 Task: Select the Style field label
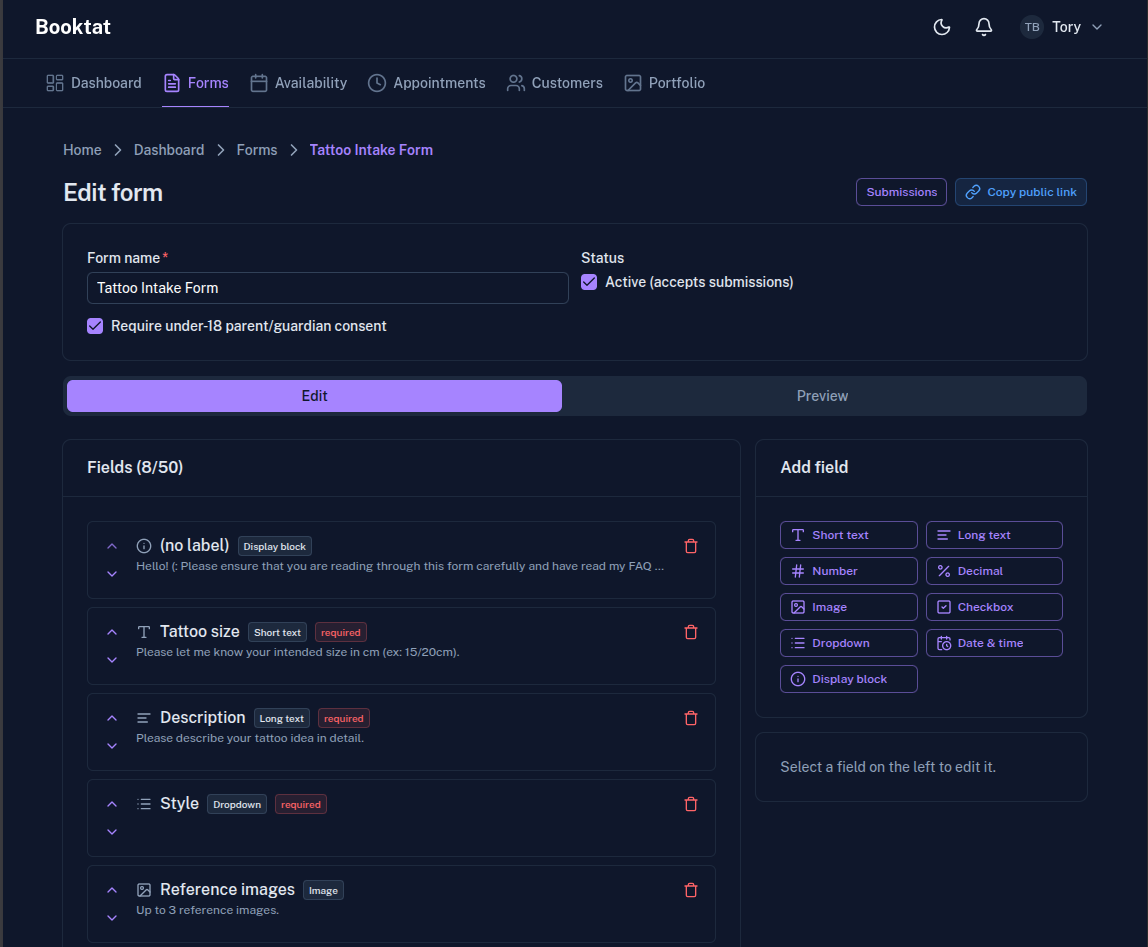pos(179,803)
